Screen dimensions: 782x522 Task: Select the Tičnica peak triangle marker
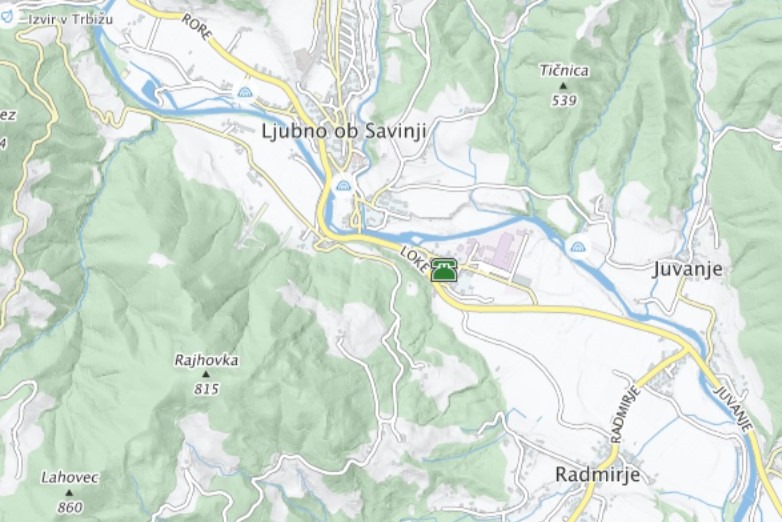tap(564, 86)
